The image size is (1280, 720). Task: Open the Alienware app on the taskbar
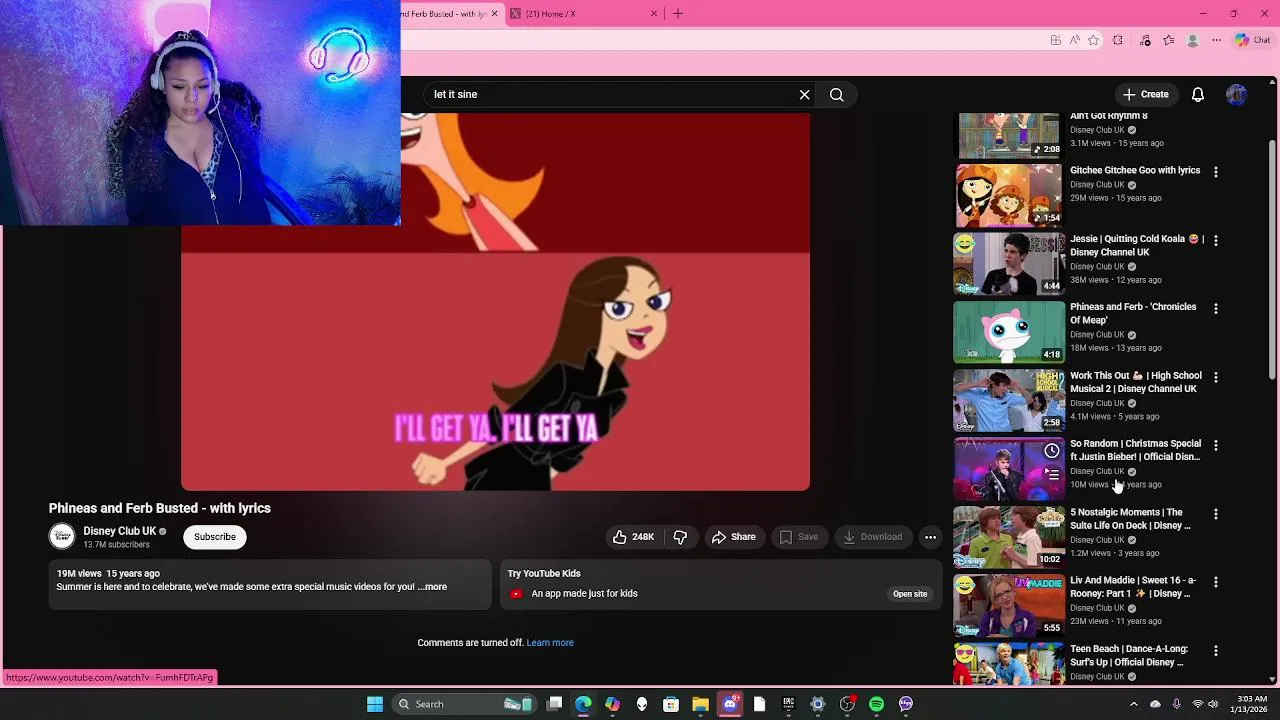[642, 704]
